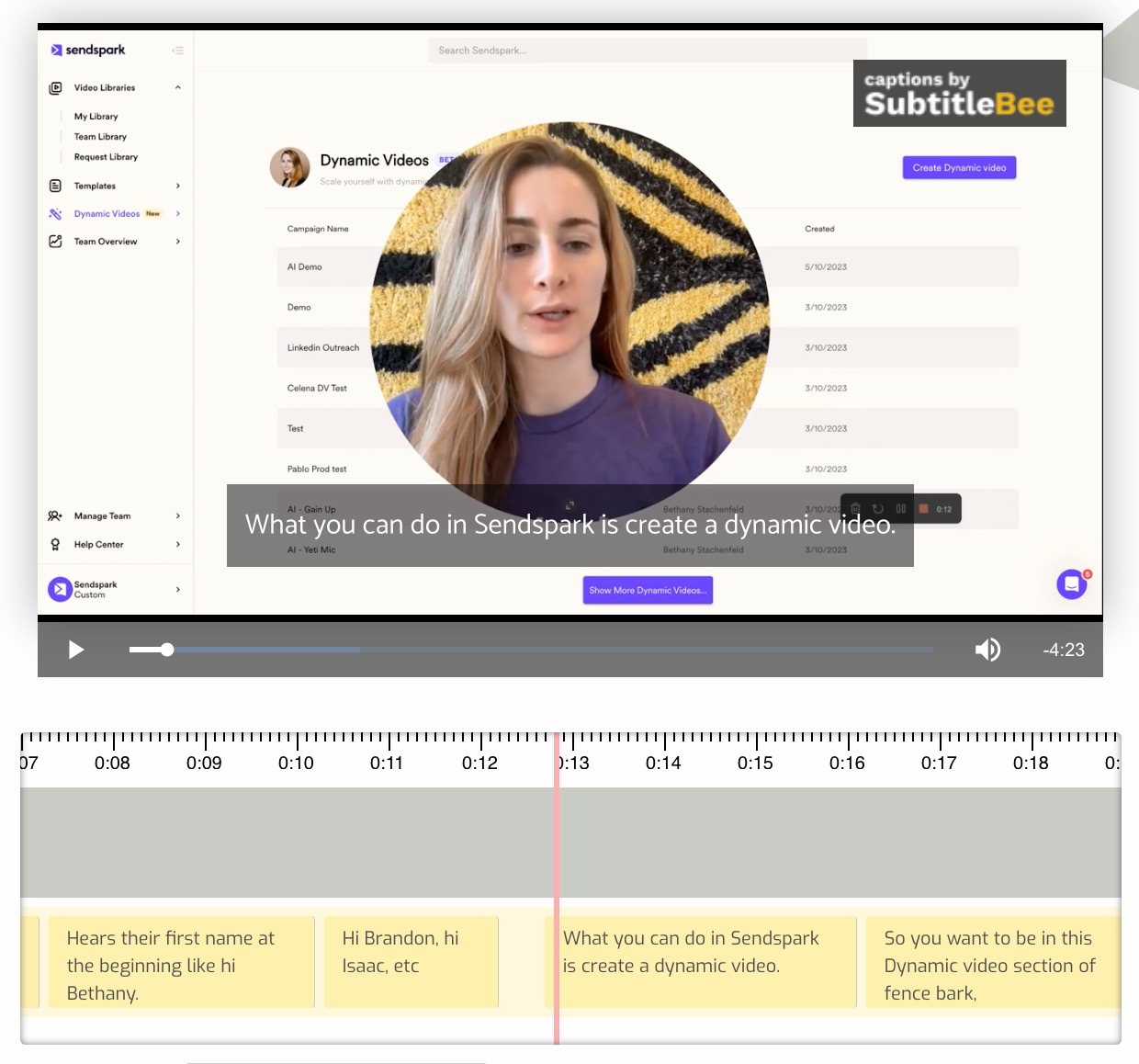Click the pink playhead on the timeline
Screen dimensions: 1139x1064
click(x=557, y=888)
